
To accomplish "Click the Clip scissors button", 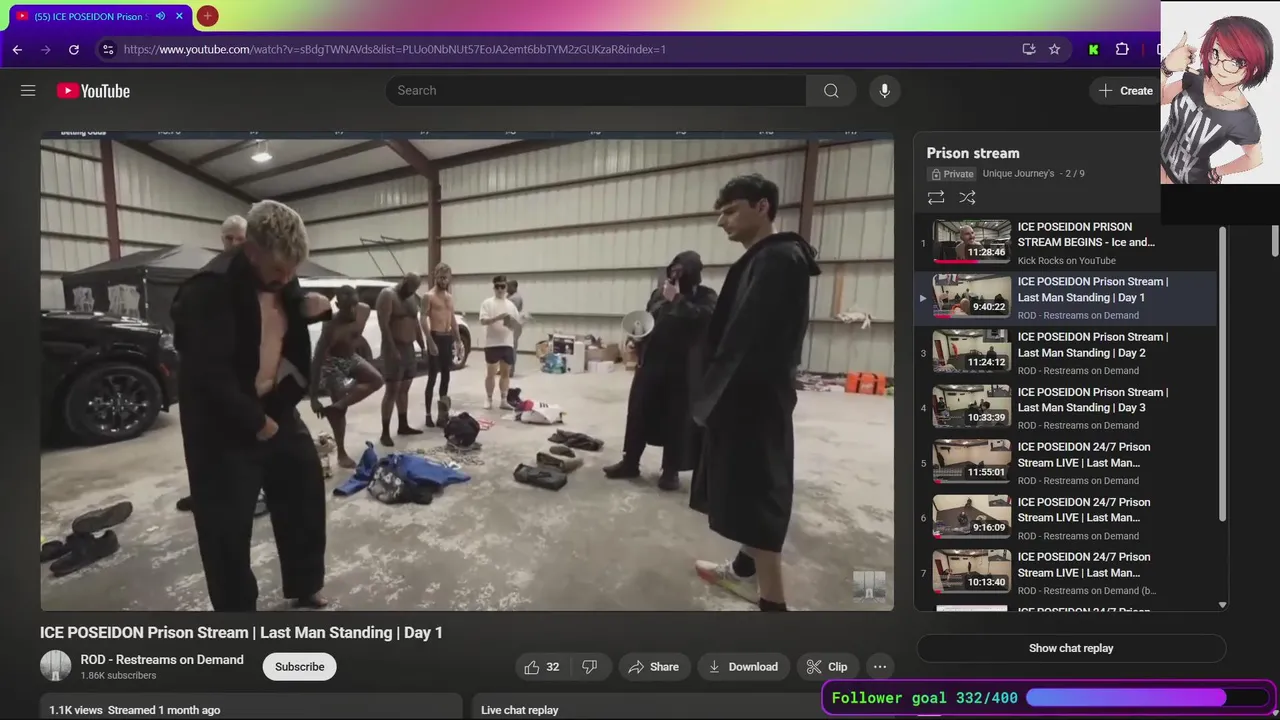I will (827, 667).
